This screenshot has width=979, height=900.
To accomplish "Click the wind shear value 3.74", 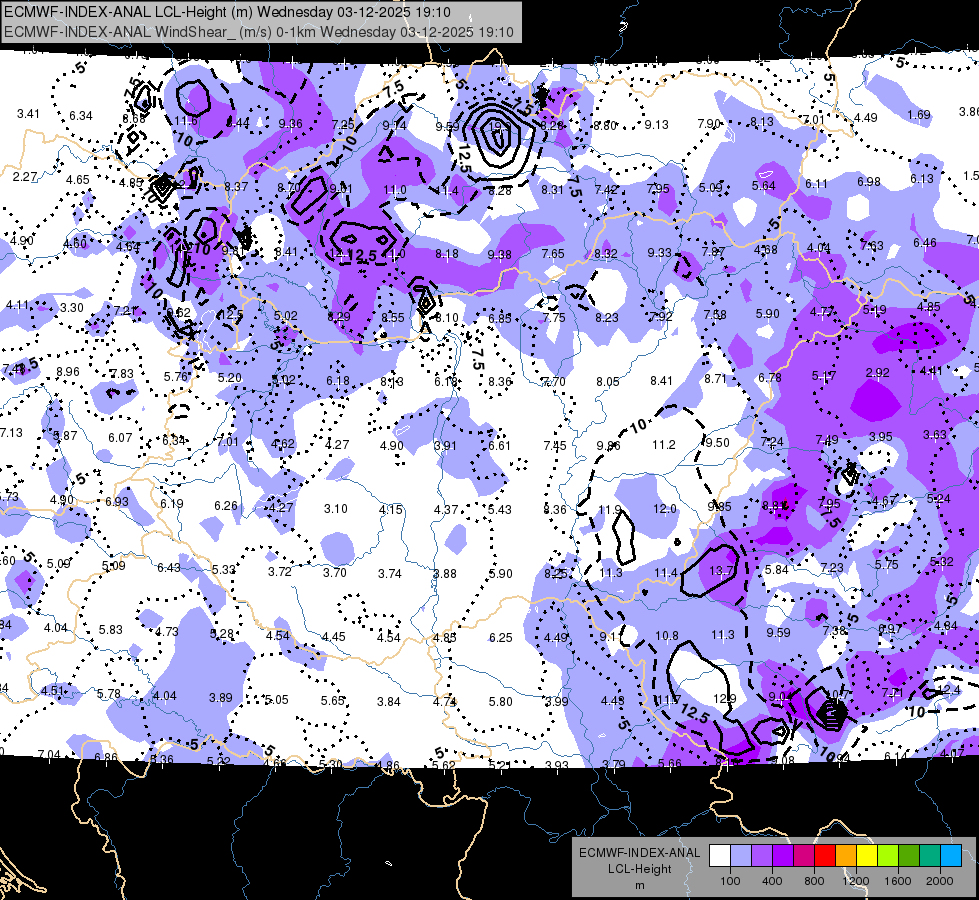I will (390, 573).
